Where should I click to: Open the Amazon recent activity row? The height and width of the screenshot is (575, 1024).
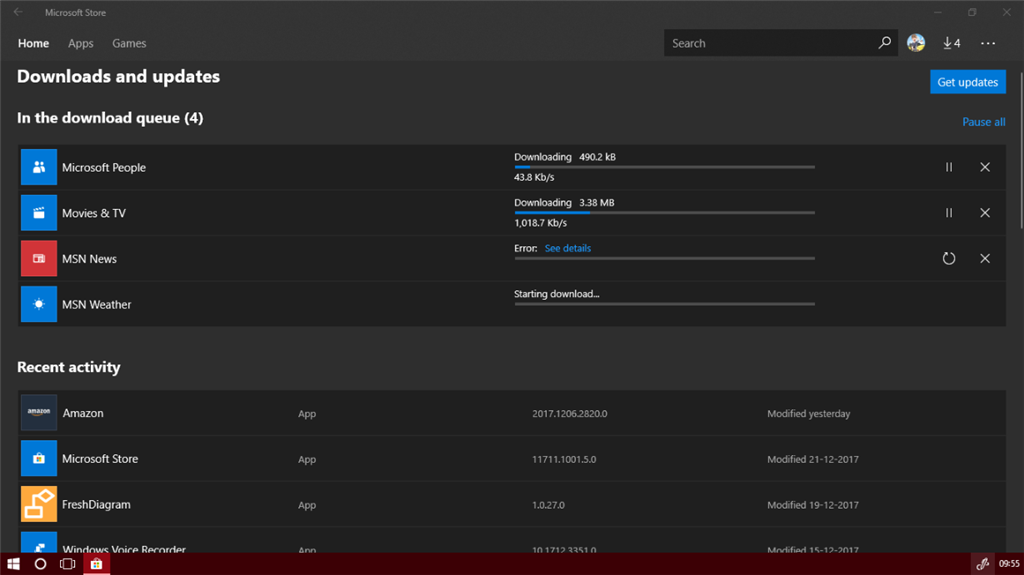[512, 413]
